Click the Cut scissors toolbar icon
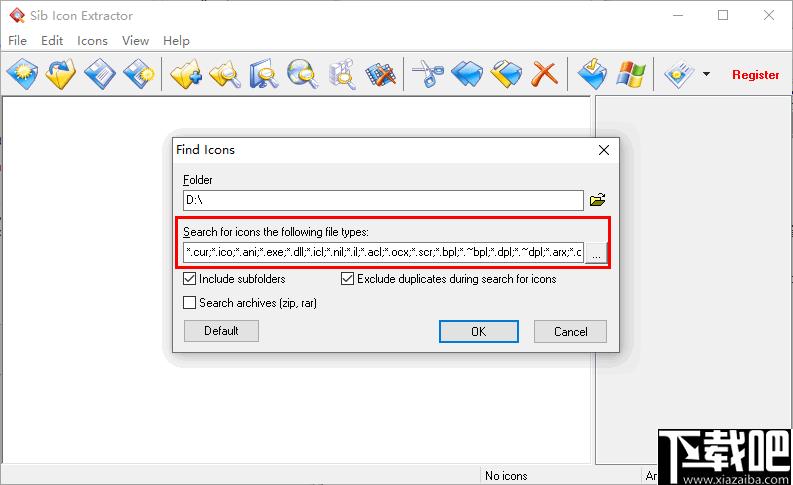Screen dimensions: 793x485 [x=428, y=74]
